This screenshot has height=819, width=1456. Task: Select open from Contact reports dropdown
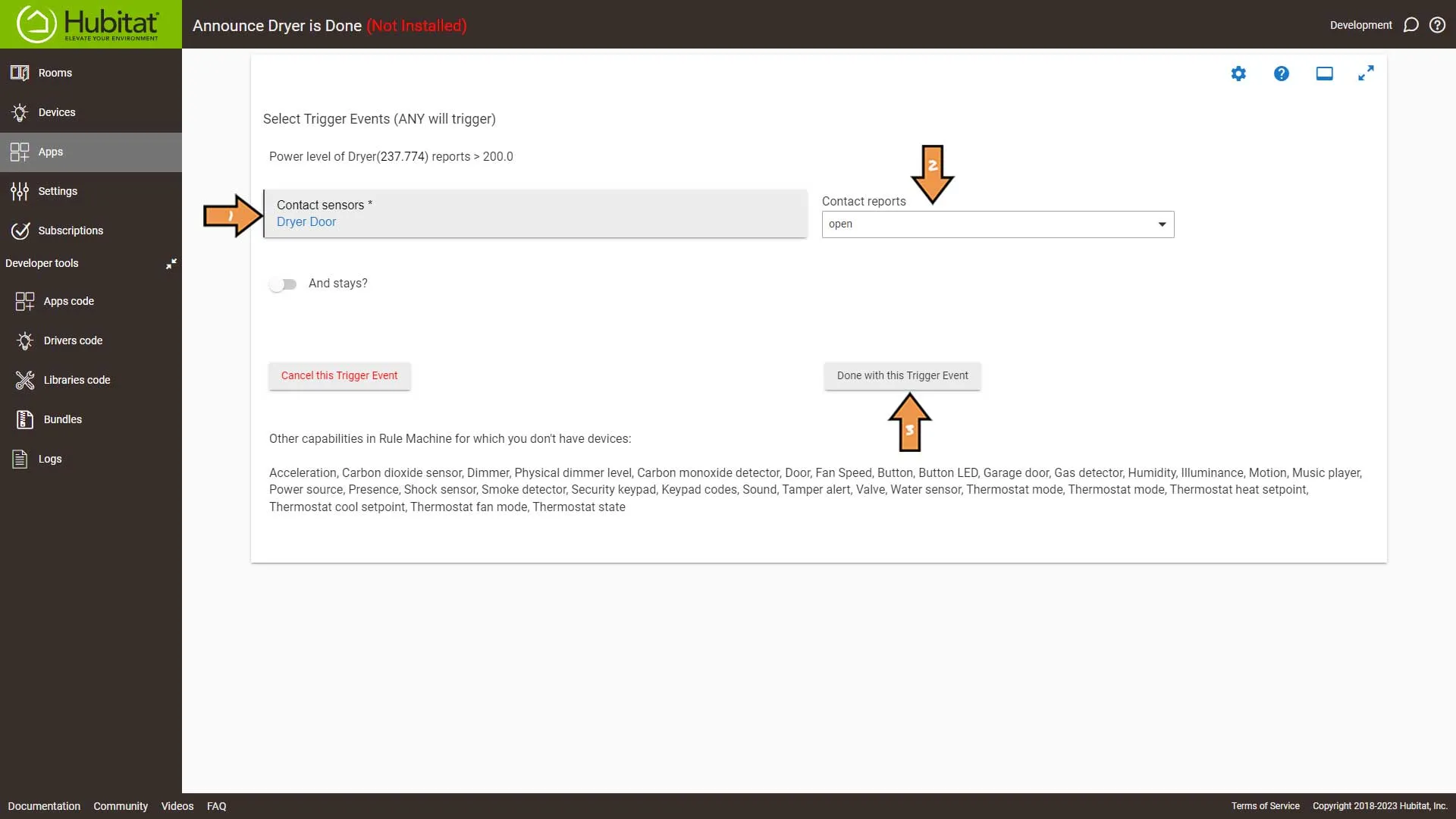click(x=996, y=223)
